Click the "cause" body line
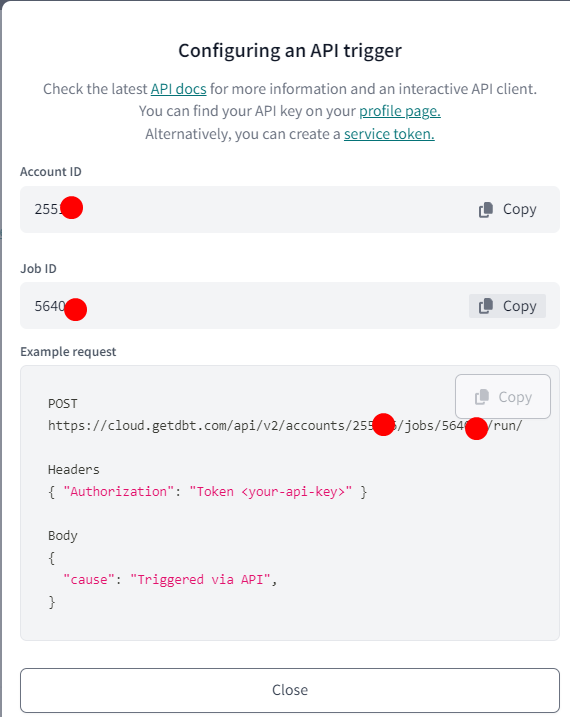570x717 pixels. (170, 580)
